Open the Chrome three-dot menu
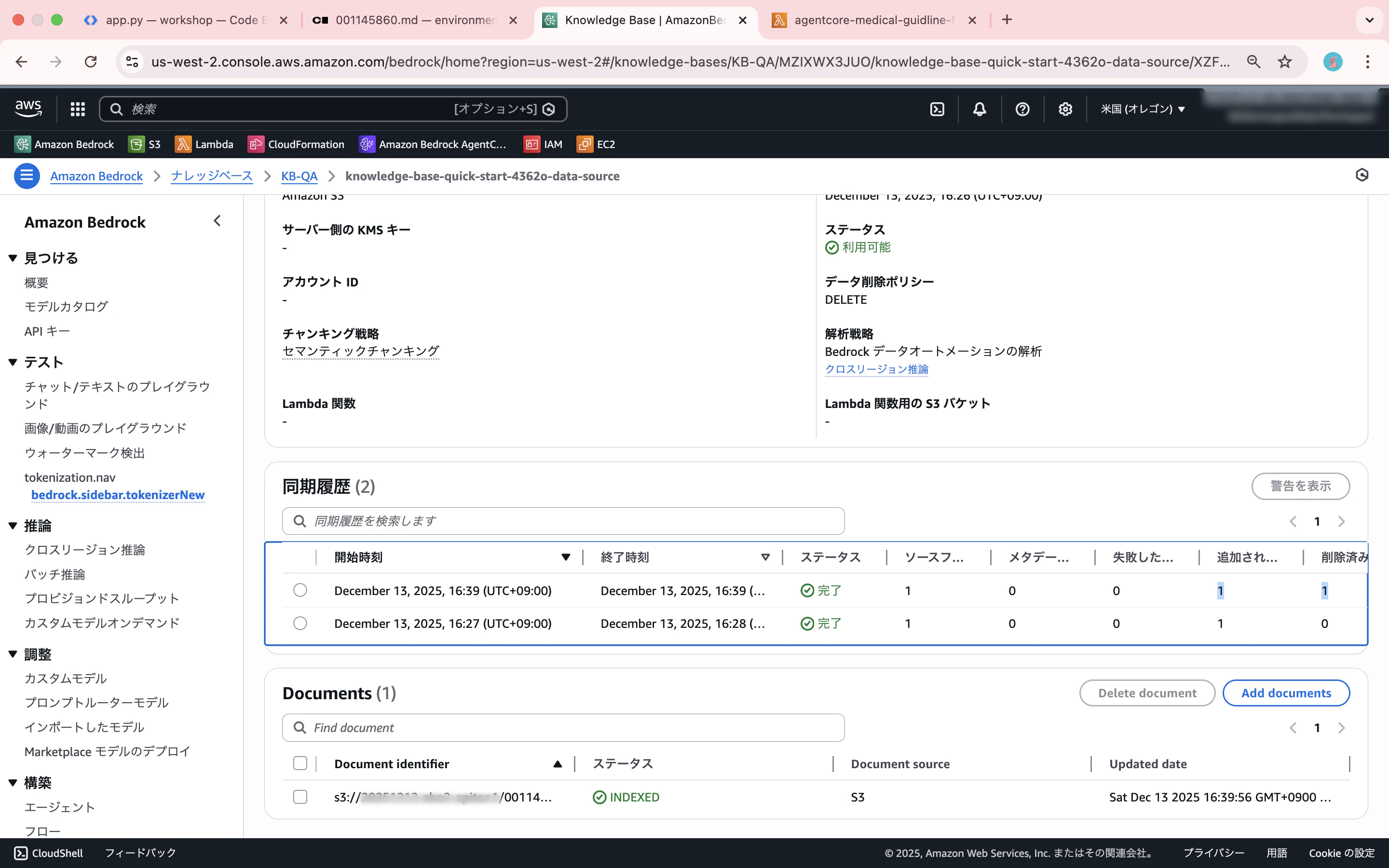1389x868 pixels. click(x=1368, y=61)
